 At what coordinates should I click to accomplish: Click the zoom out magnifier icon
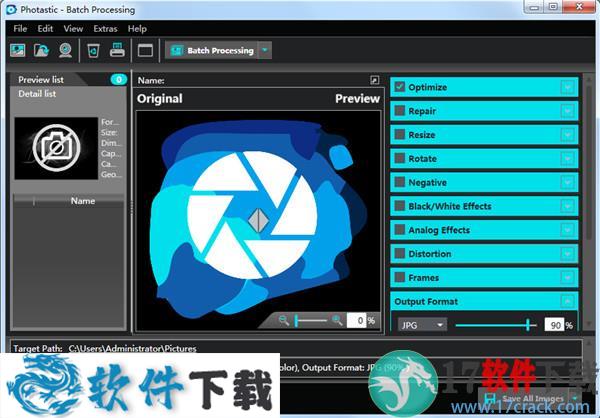point(284,320)
